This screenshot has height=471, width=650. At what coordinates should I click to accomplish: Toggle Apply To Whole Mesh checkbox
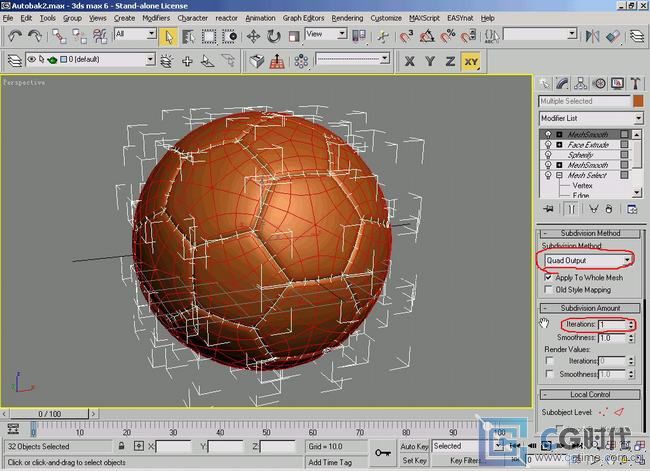point(548,277)
